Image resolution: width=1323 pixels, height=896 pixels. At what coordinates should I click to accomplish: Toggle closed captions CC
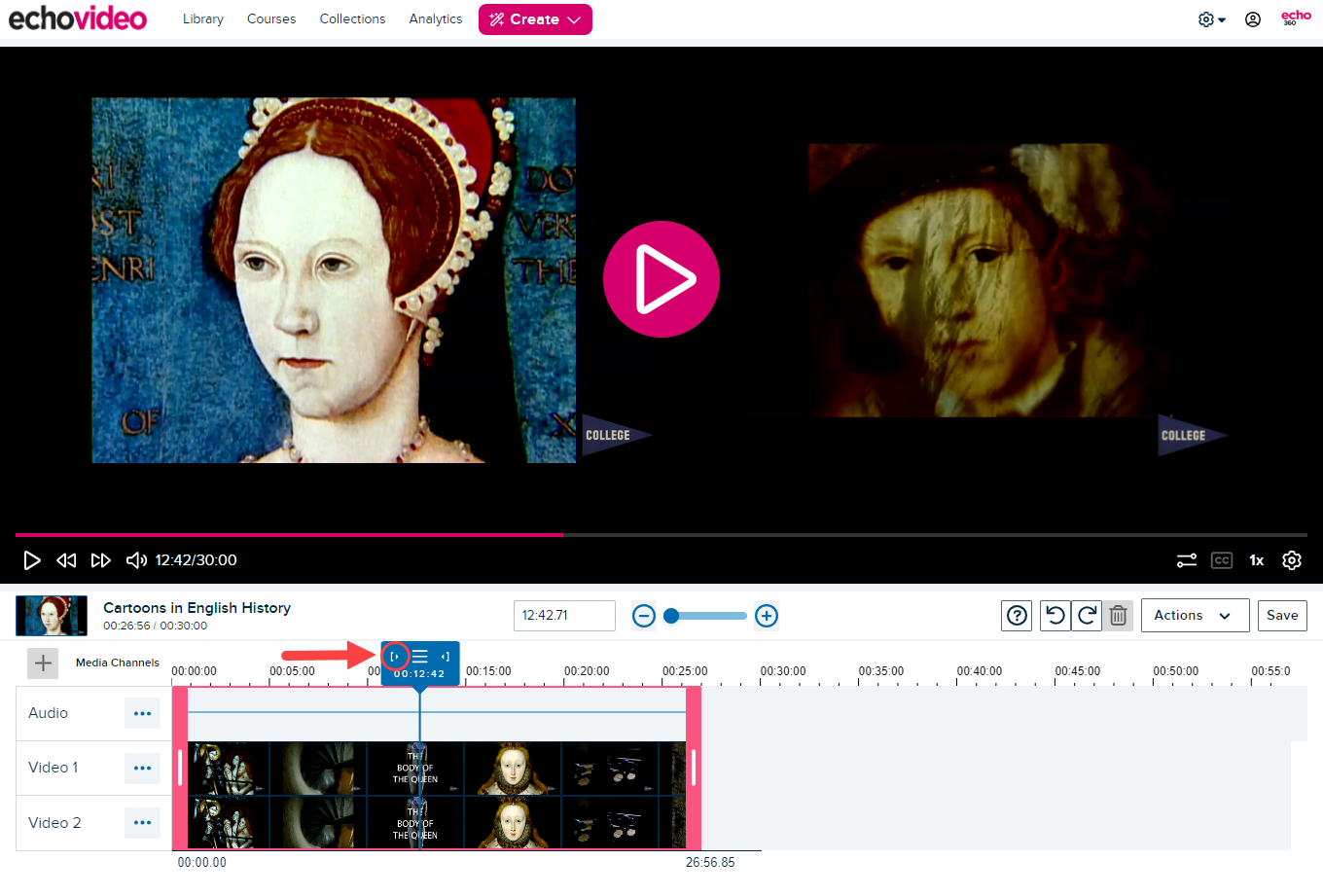tap(1222, 560)
